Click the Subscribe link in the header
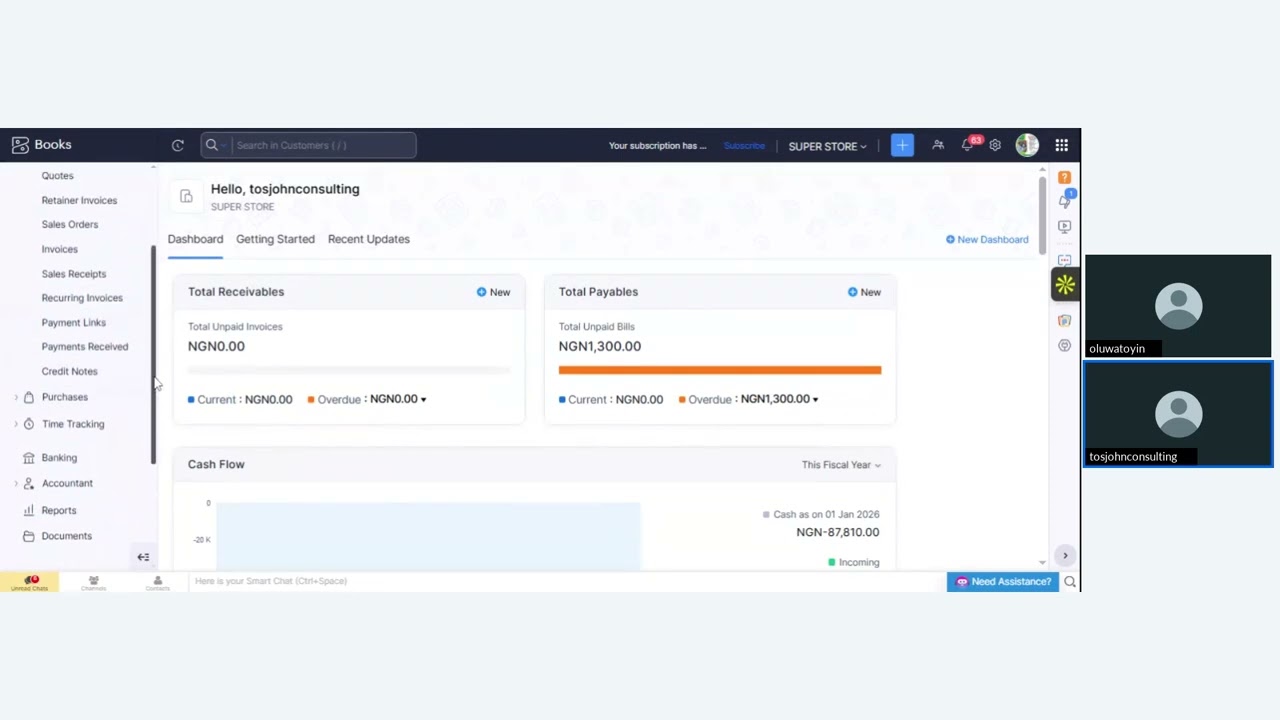This screenshot has width=1280, height=720. coord(744,146)
